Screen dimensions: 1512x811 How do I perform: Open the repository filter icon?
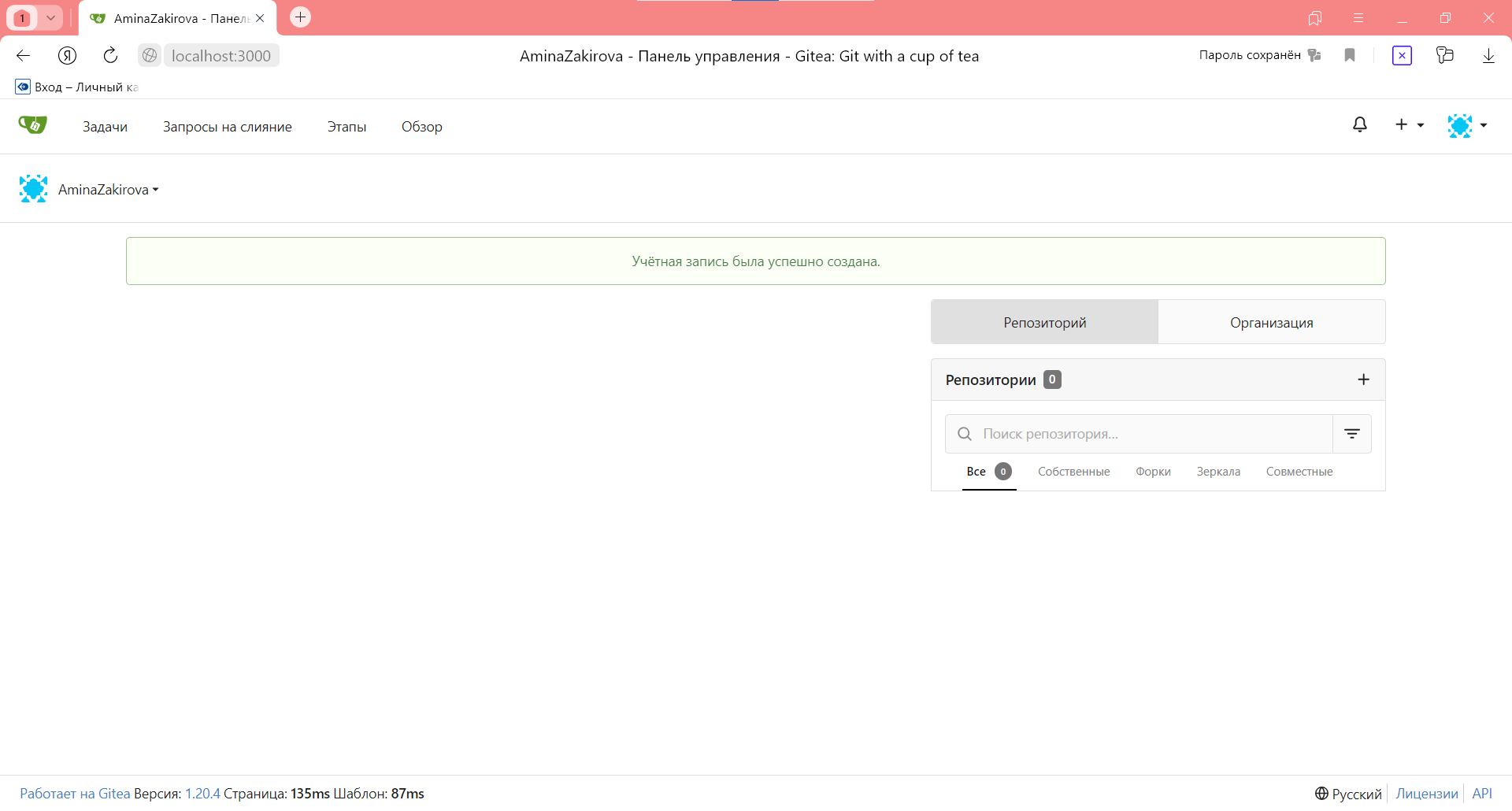click(x=1351, y=434)
